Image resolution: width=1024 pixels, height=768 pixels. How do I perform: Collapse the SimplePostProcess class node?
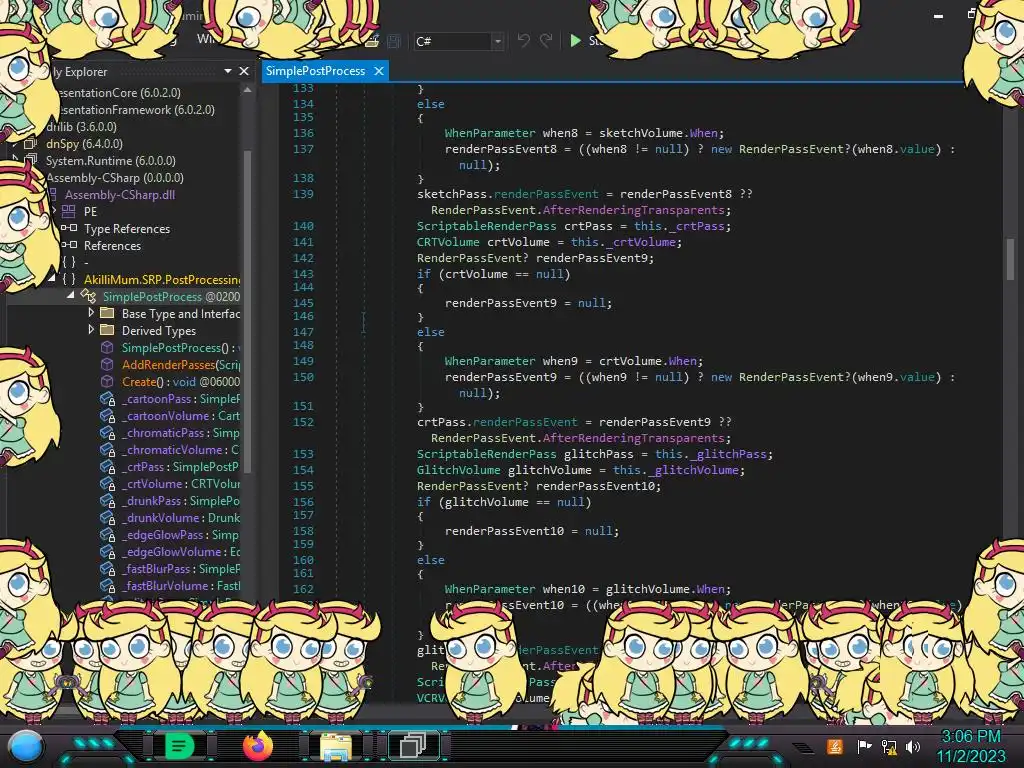pyautogui.click(x=71, y=296)
